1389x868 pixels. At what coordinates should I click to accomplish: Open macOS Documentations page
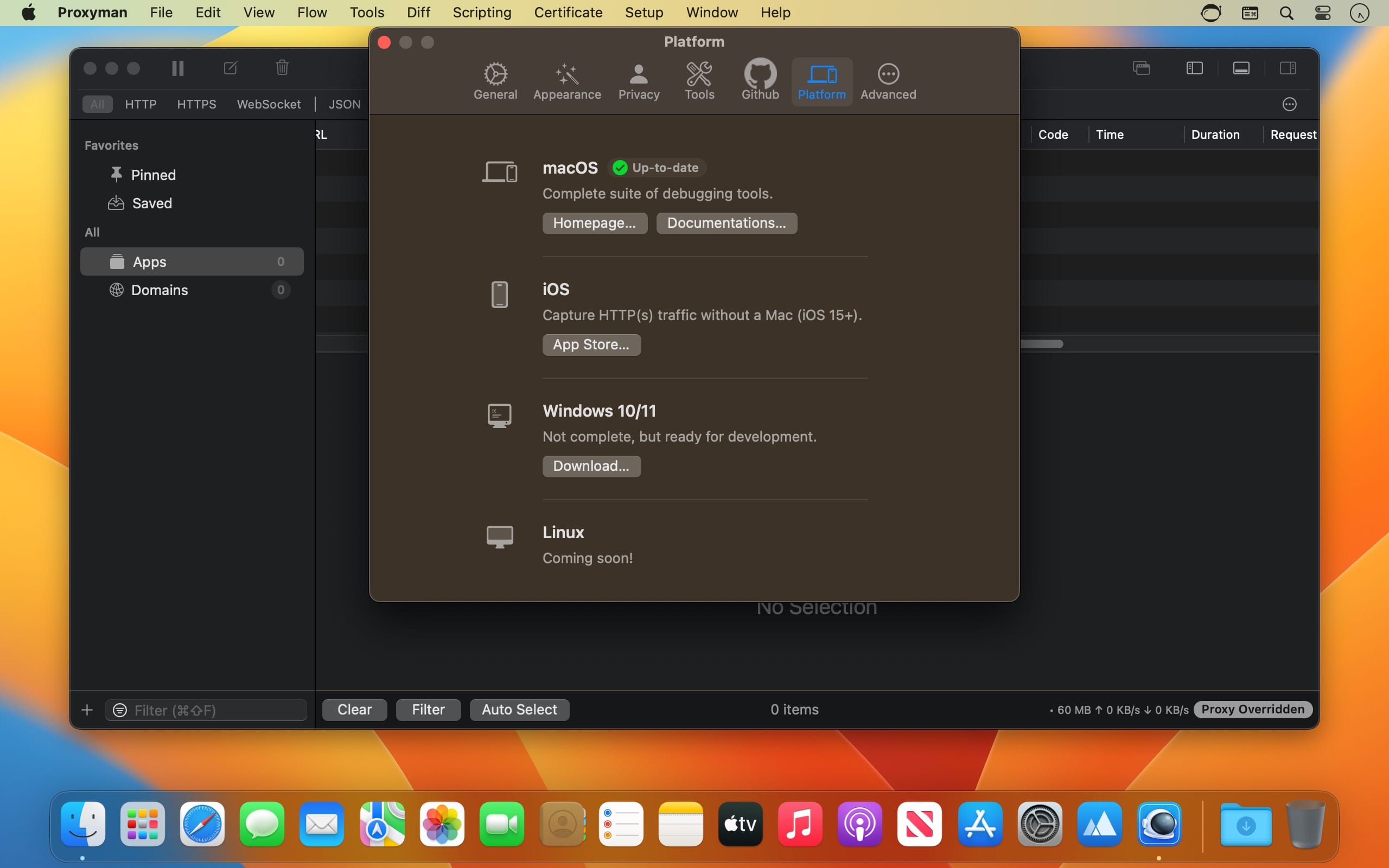tap(725, 222)
